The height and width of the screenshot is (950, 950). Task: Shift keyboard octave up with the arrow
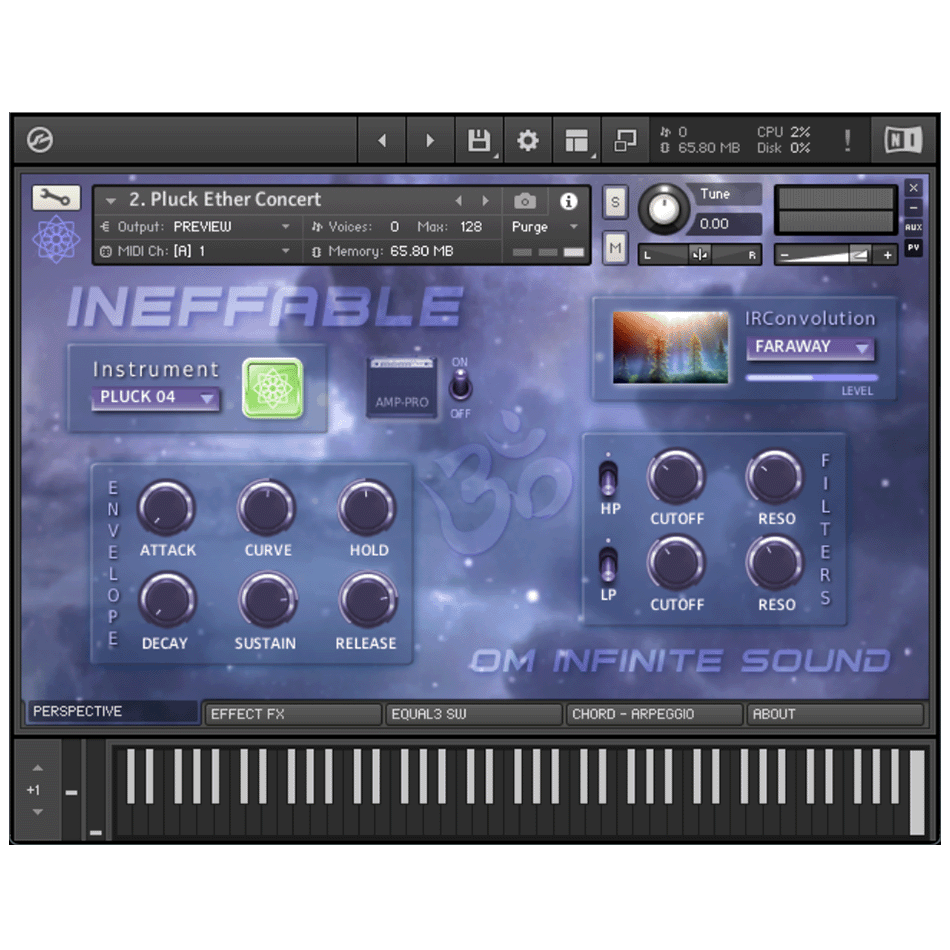38,768
